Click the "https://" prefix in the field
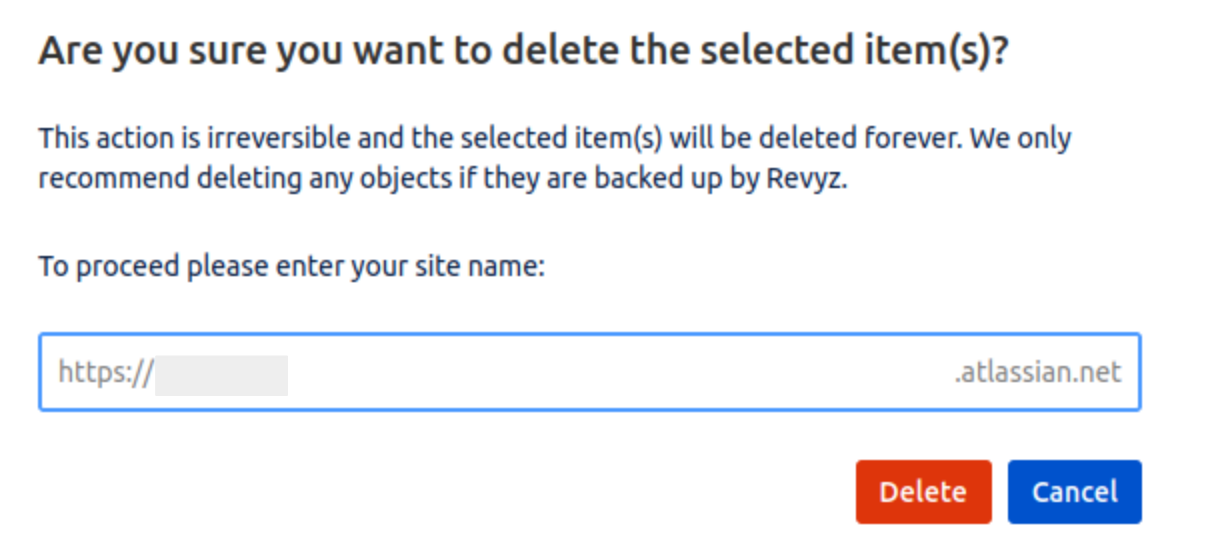The height and width of the screenshot is (555, 1217). pyautogui.click(x=105, y=373)
